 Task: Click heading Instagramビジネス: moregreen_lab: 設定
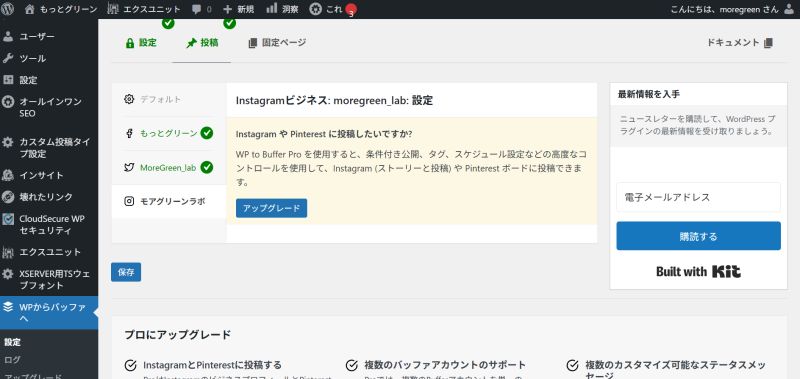(x=334, y=100)
